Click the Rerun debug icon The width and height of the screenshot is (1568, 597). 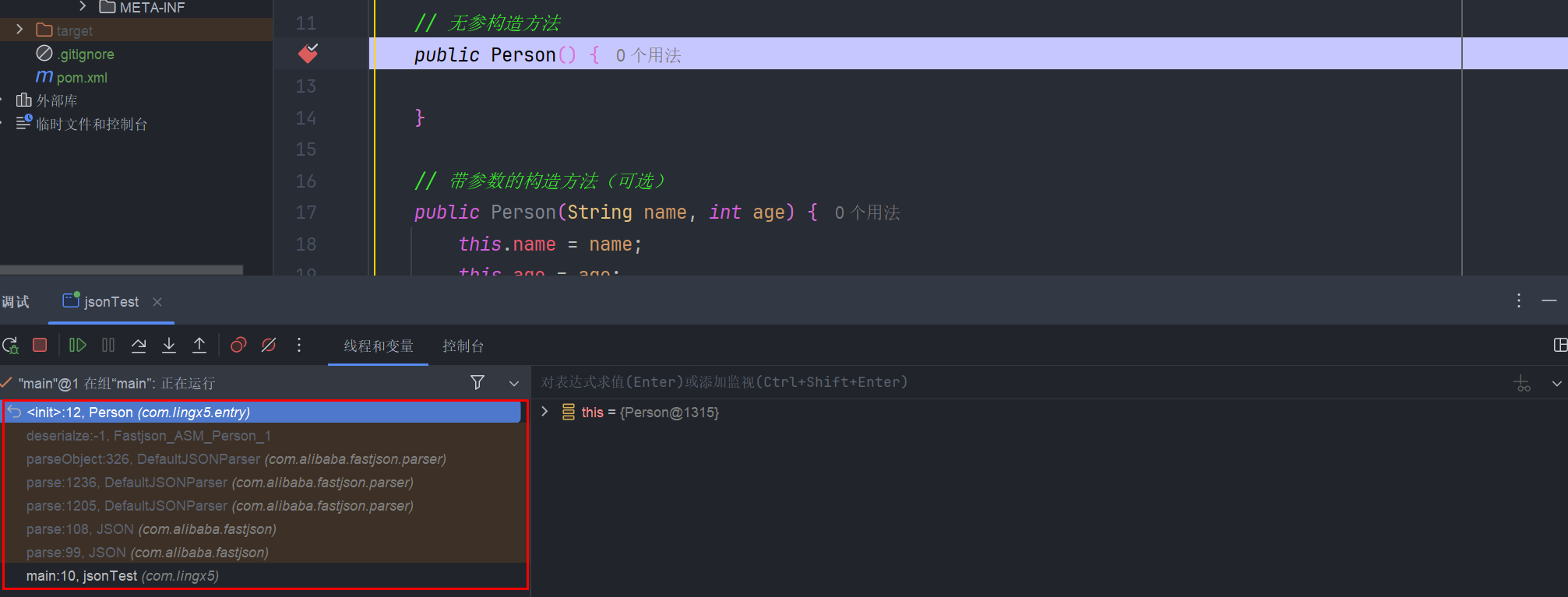click(x=10, y=345)
